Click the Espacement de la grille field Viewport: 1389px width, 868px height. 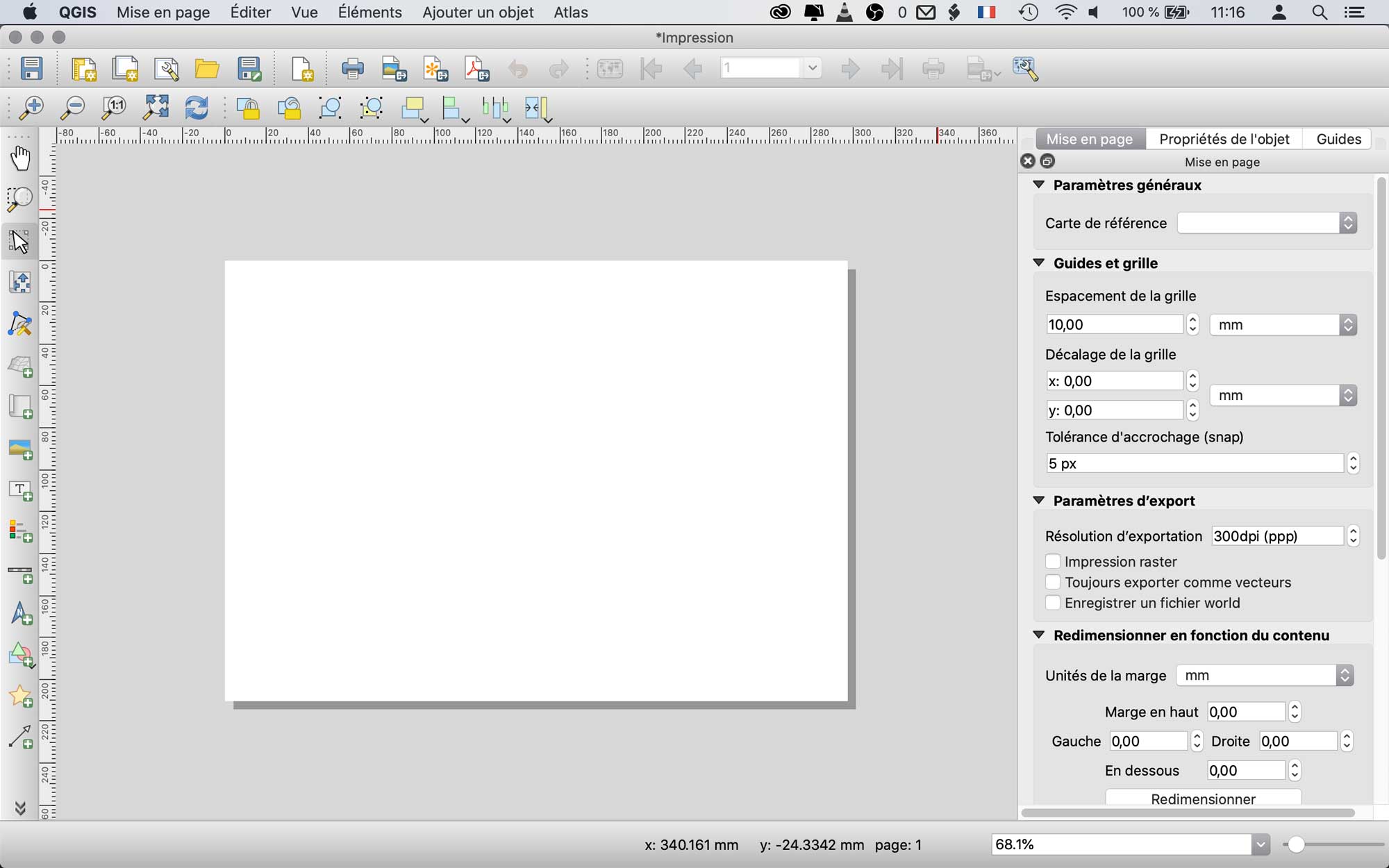click(x=1114, y=324)
